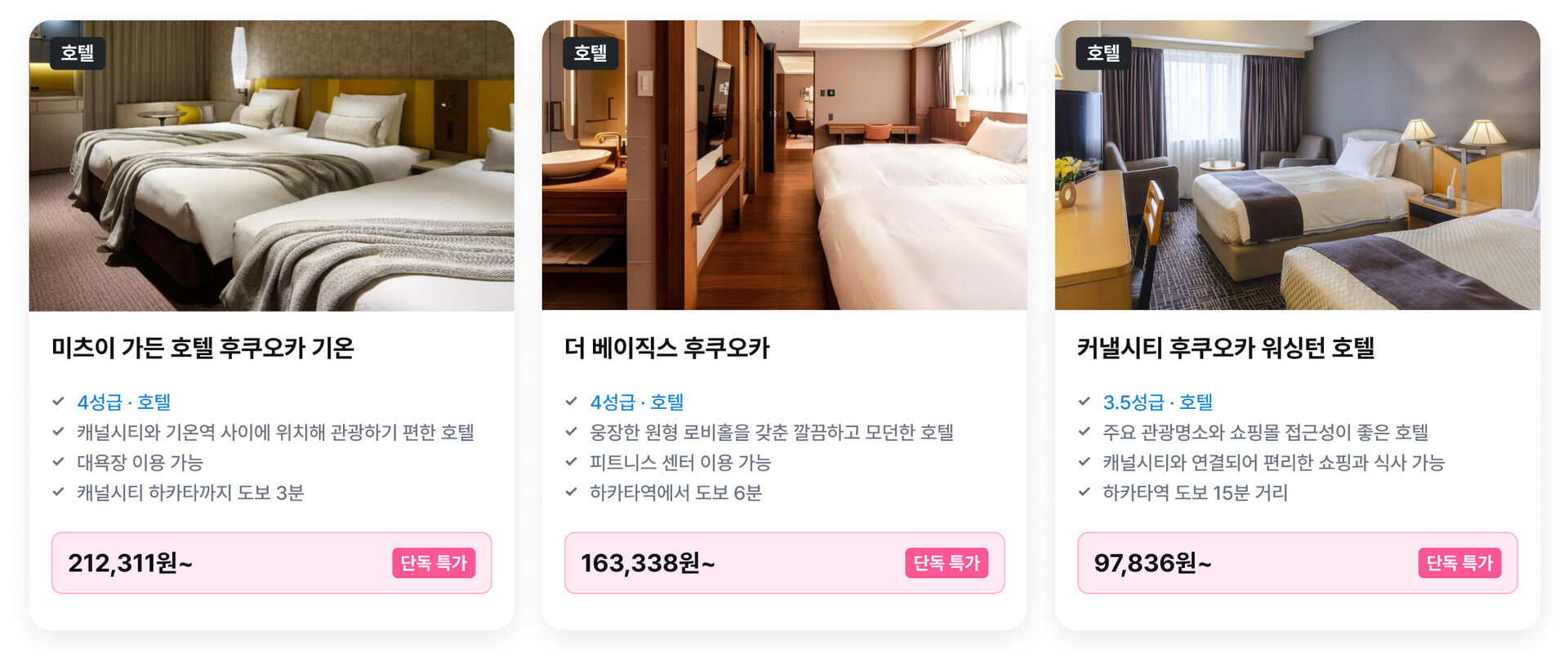Select the 4성급 · 호텔 link under Mitsui Garden
This screenshot has height=666, width=1568.
tap(123, 402)
